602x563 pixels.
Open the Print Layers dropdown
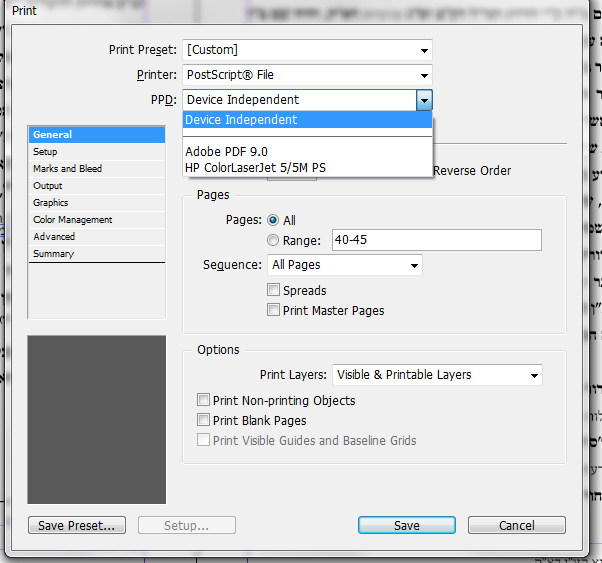tap(437, 375)
